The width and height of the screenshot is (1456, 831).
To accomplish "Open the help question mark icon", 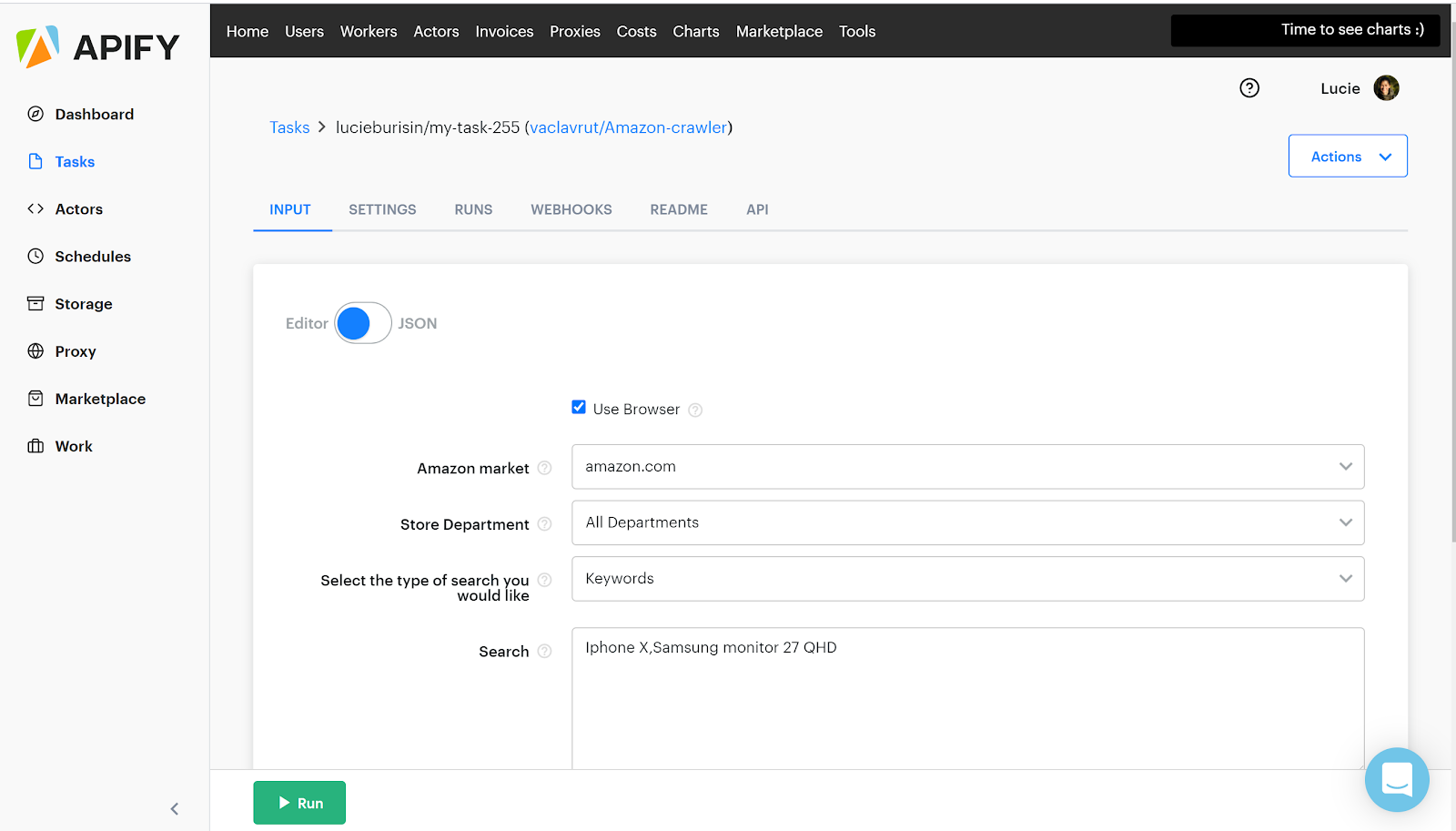I will [1249, 87].
